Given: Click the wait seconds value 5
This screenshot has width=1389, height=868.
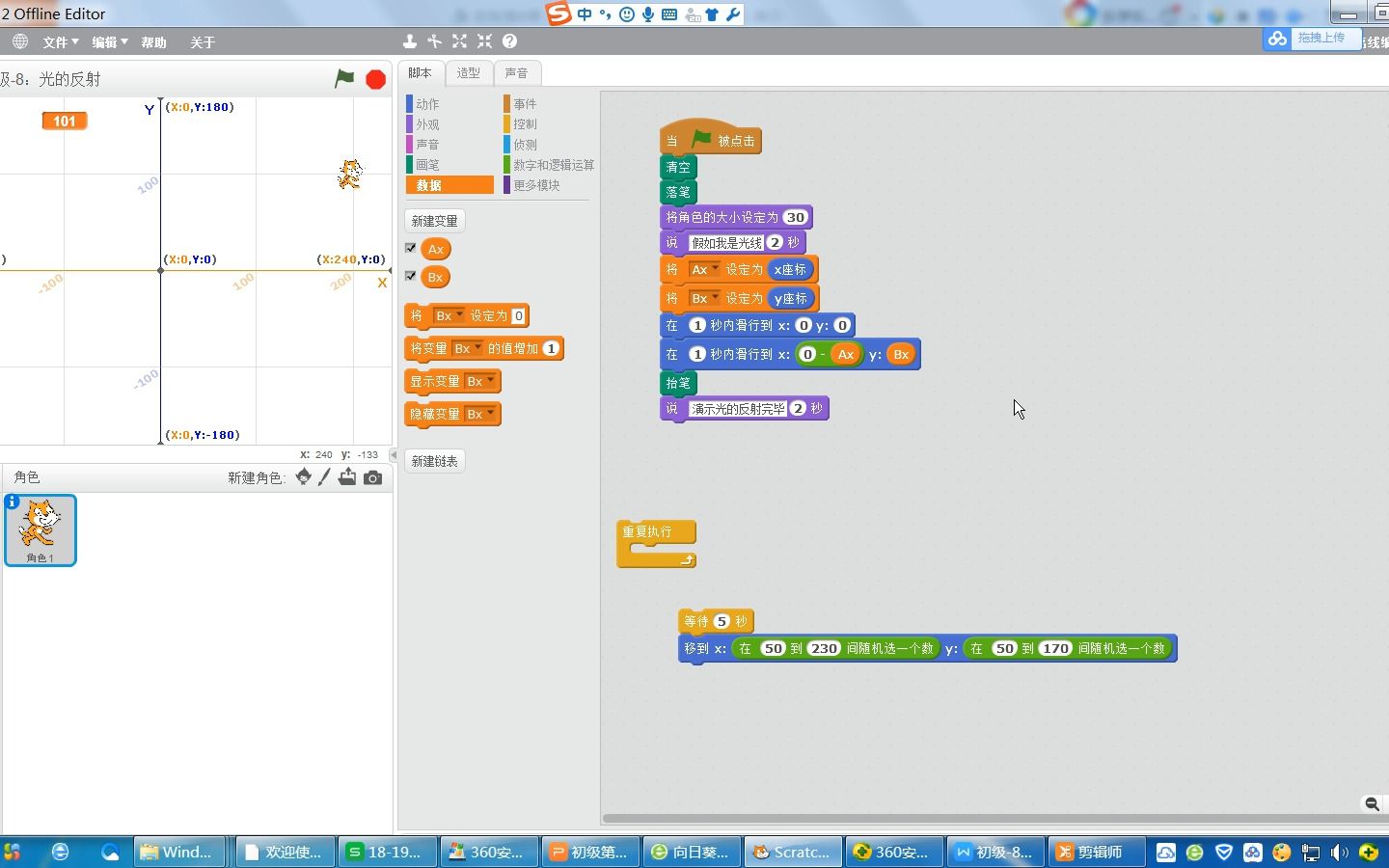Looking at the screenshot, I should point(721,621).
